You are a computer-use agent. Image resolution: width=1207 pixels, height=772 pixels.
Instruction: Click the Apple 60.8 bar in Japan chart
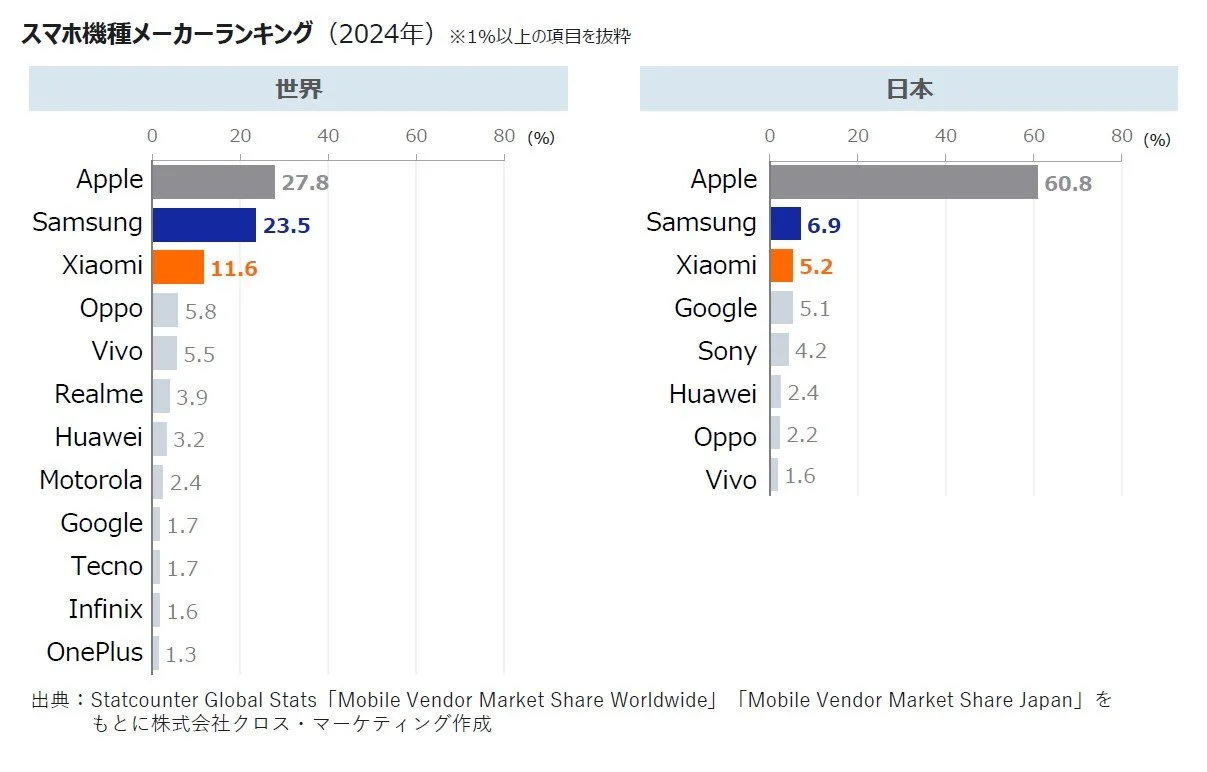[x=904, y=182]
